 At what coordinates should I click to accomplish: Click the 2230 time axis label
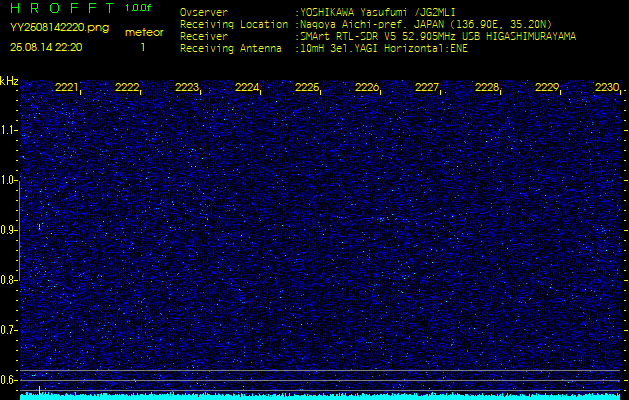click(x=607, y=87)
